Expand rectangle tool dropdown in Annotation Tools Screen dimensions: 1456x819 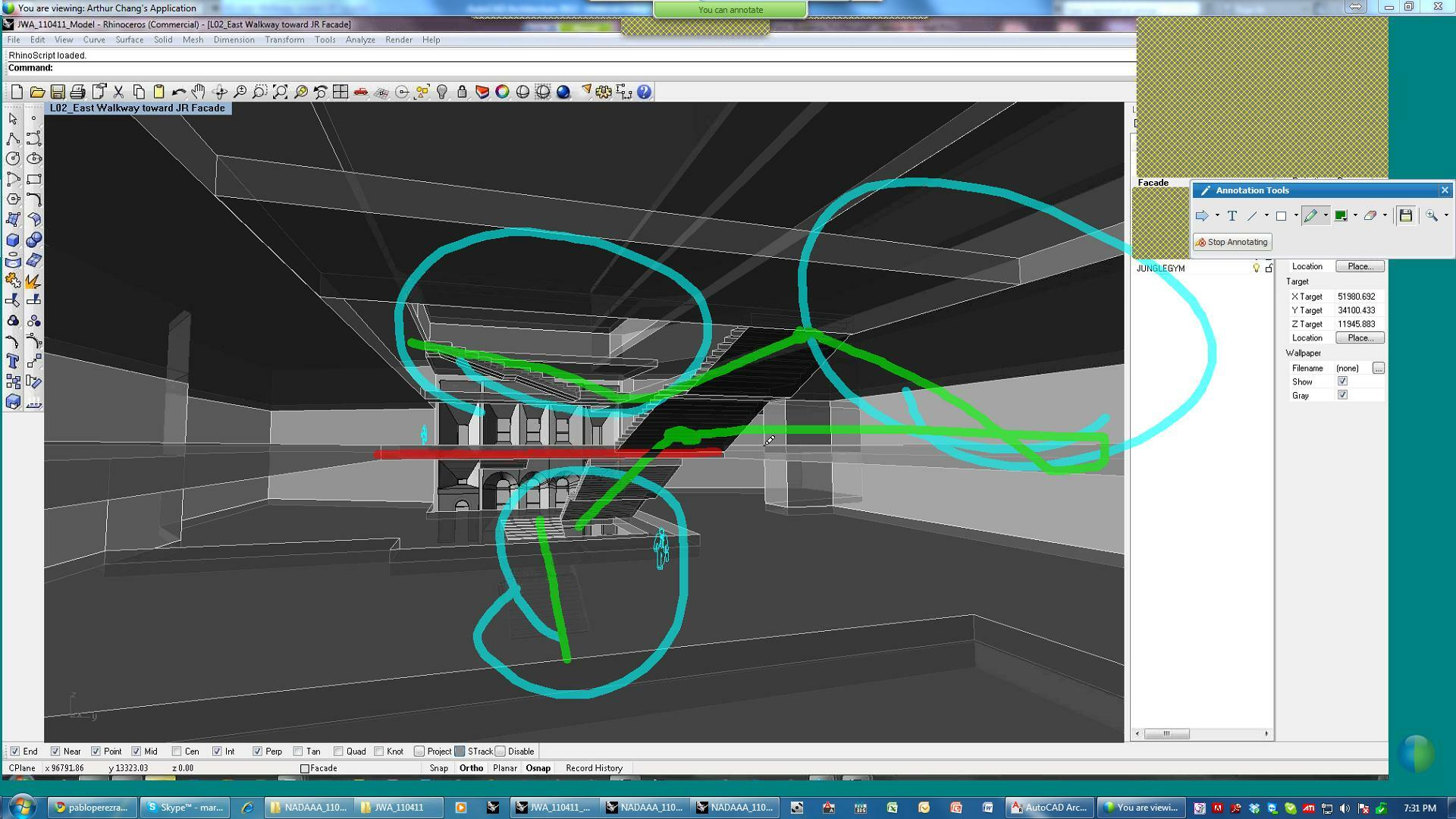[x=1296, y=216]
